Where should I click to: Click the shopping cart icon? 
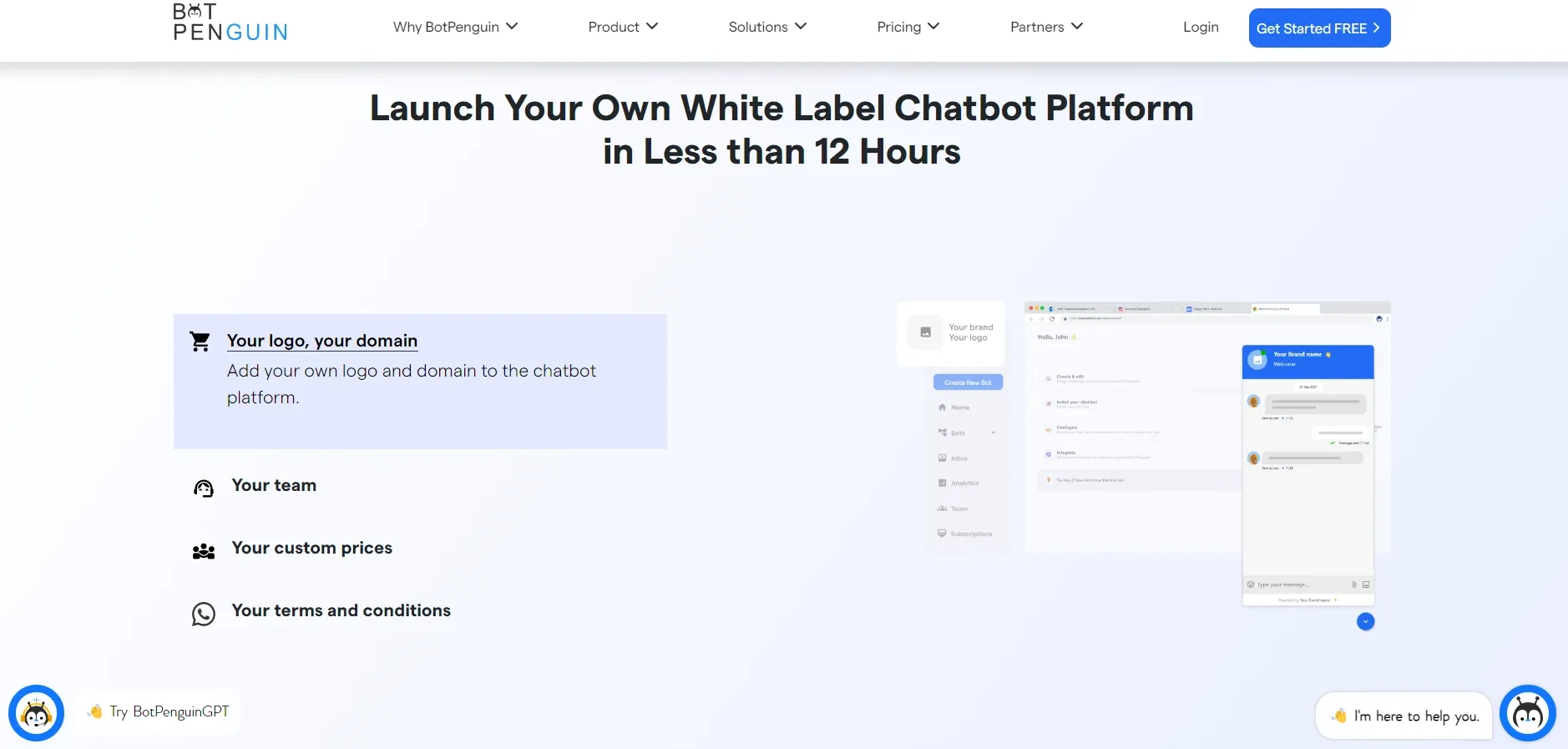click(200, 342)
